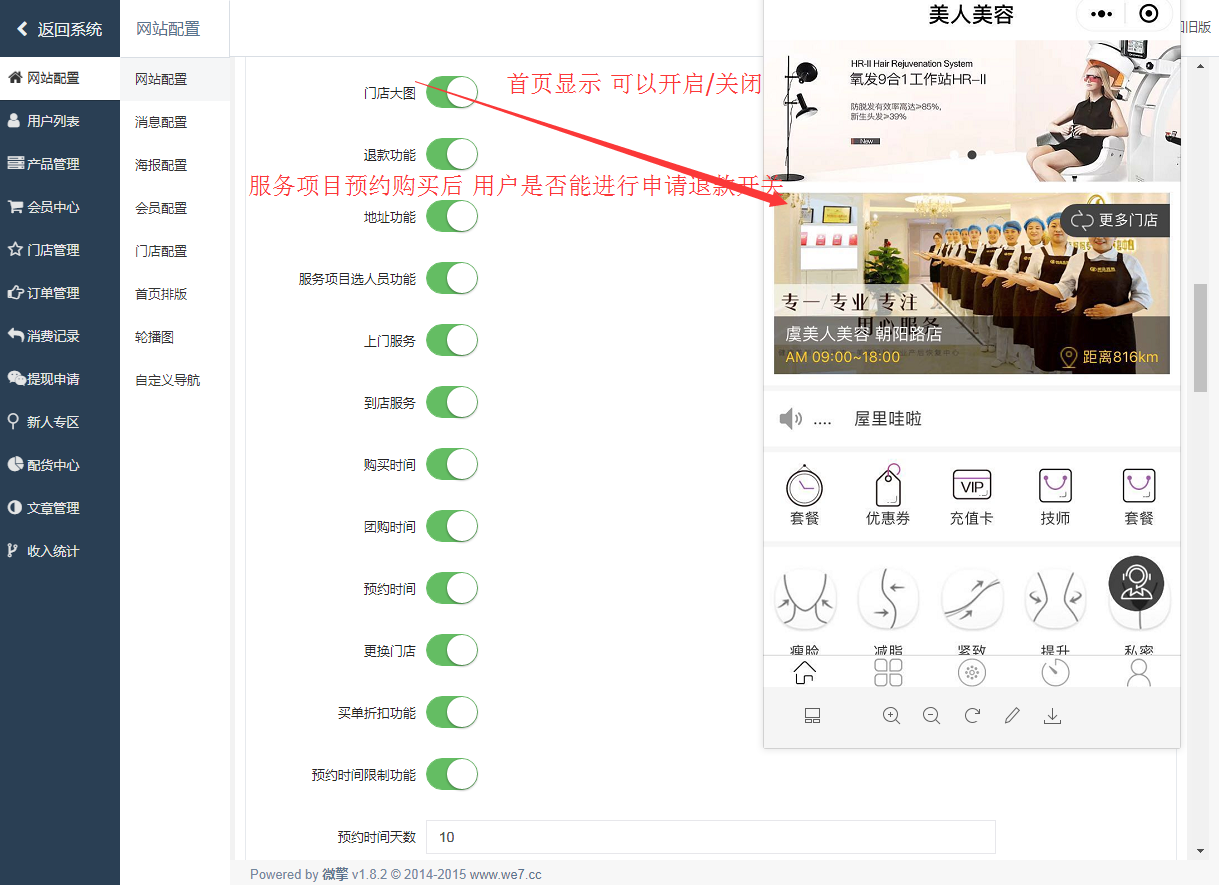Select 会员配置 submenu item
Screen dimensions: 1219x885
pyautogui.click(x=175, y=208)
